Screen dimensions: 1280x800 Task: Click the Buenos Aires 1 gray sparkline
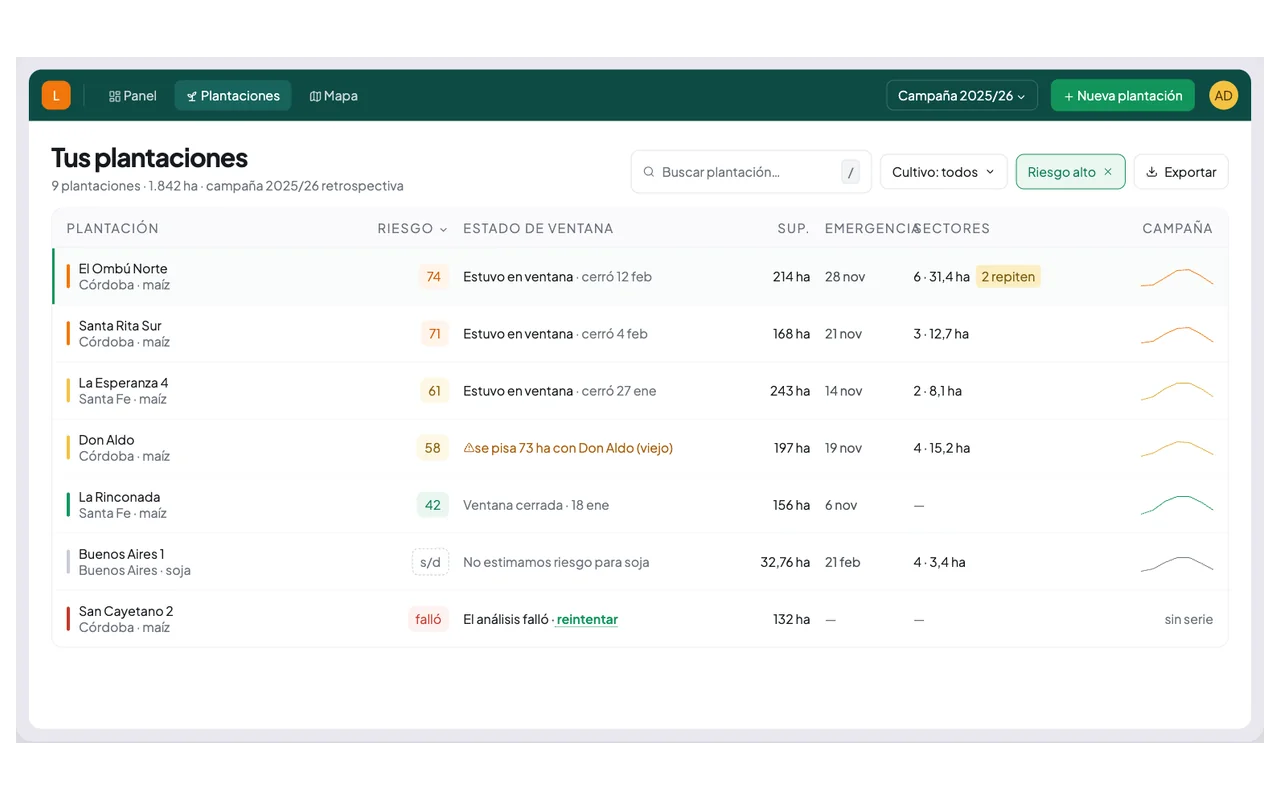click(x=1177, y=562)
